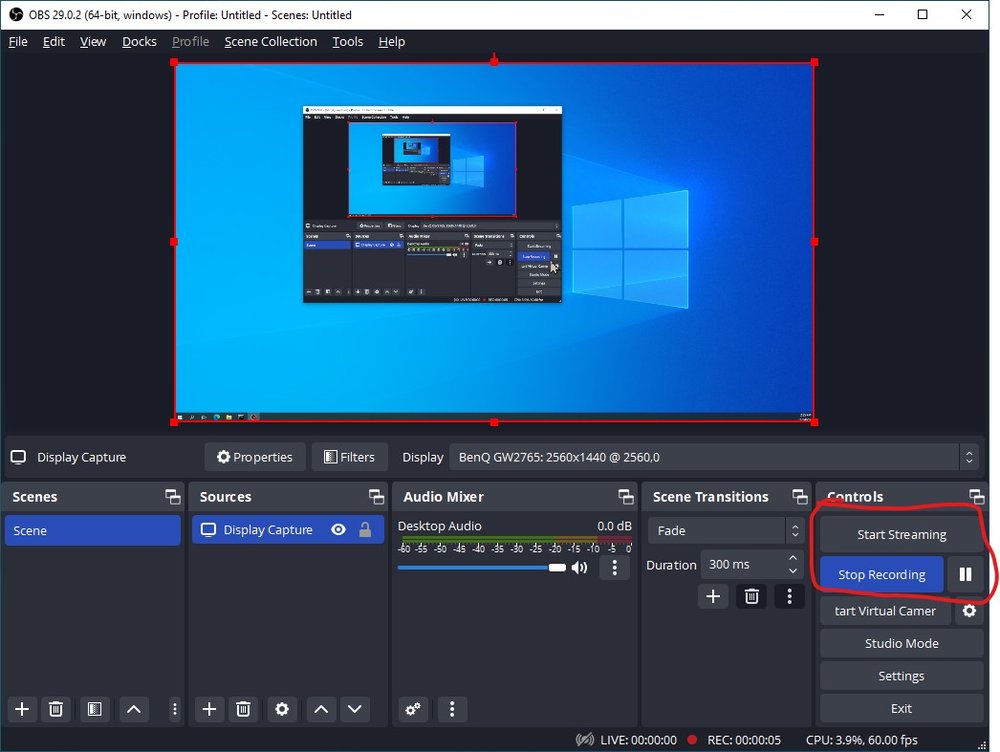
Task: Toggle the lock on Display Capture source
Action: point(365,530)
